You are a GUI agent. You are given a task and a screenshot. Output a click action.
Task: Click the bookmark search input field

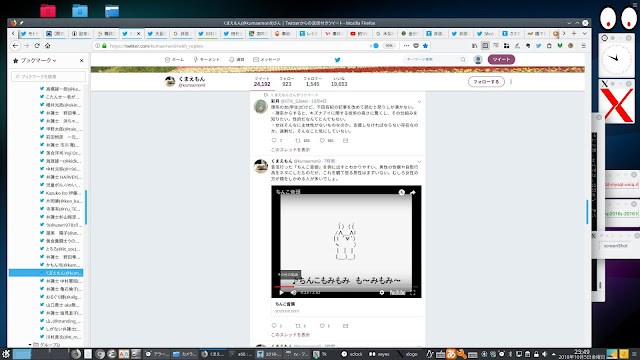(x=49, y=76)
